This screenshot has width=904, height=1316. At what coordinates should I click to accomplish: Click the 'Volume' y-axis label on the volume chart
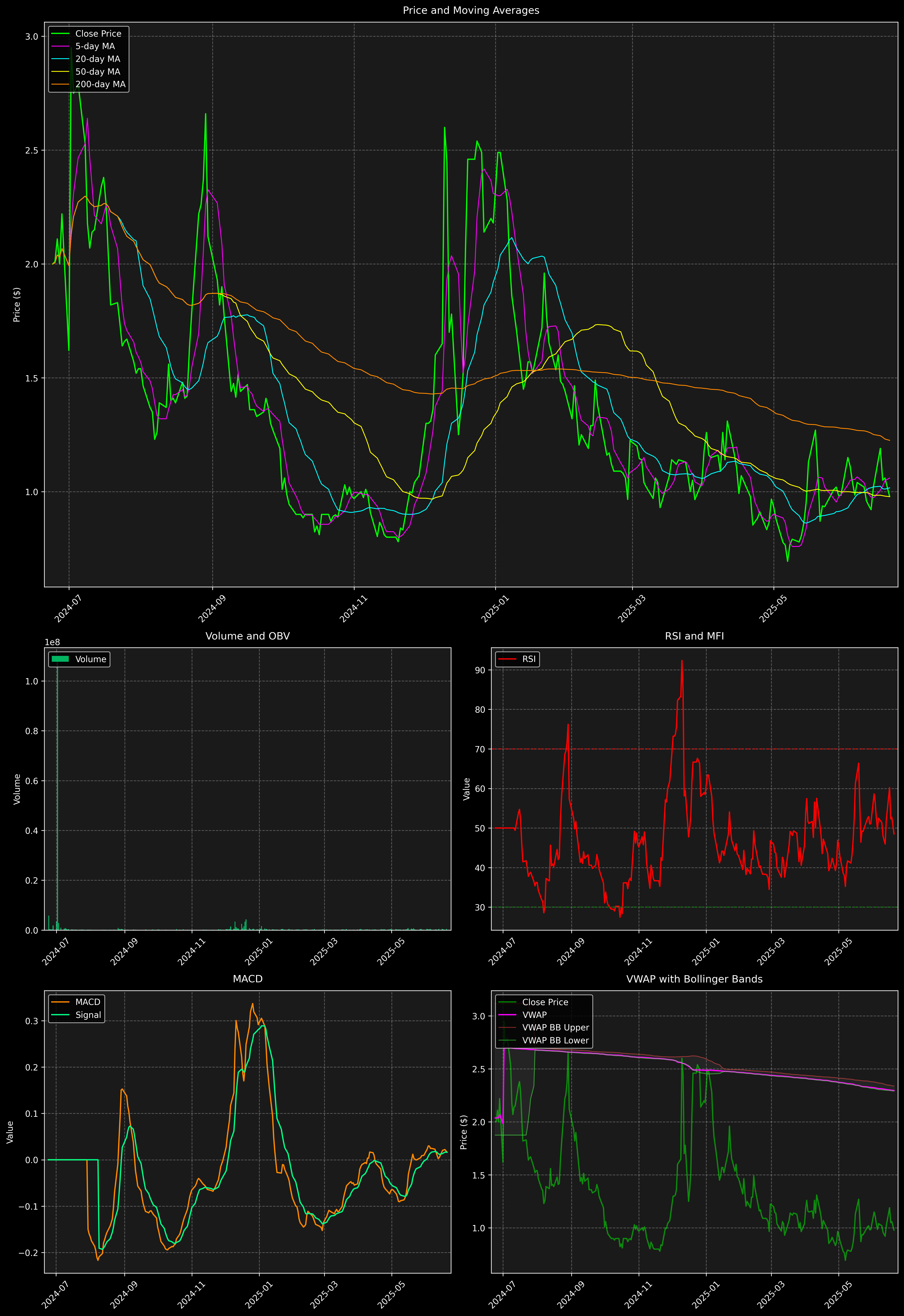[x=17, y=789]
